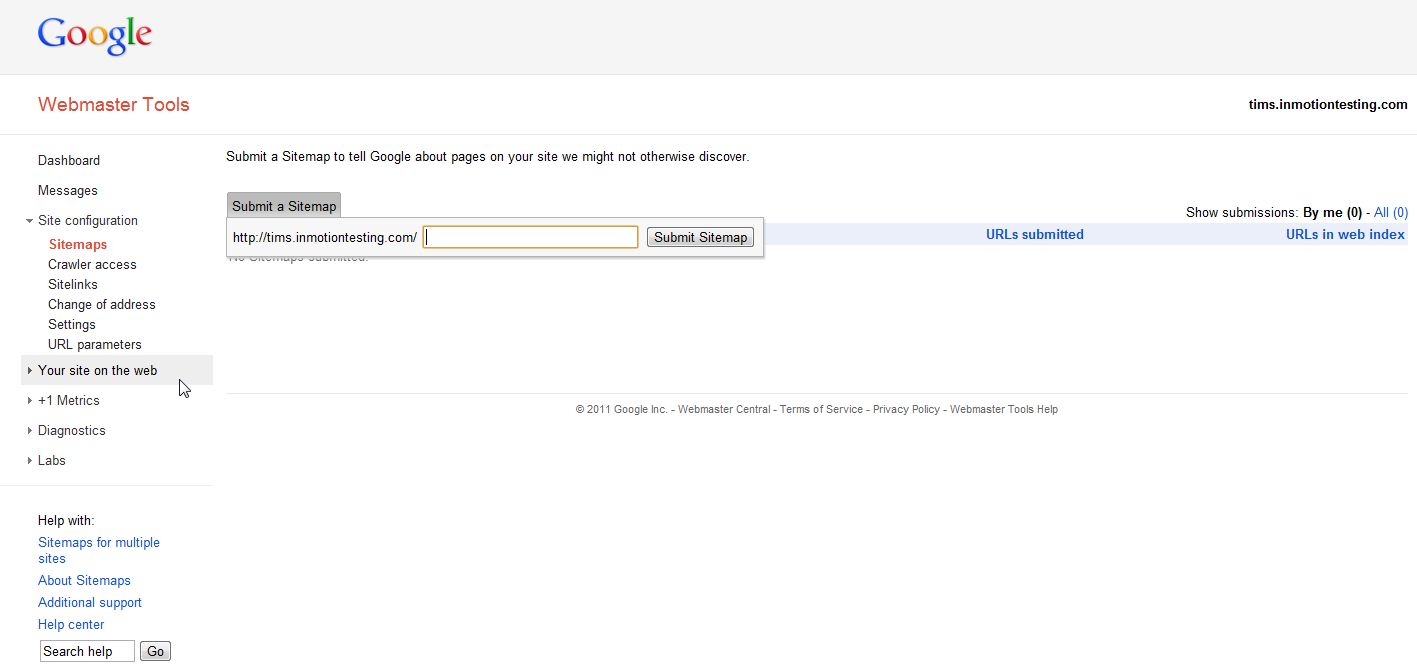Open Webmaster Tools Help footer link
The image size is (1417, 666).
click(1004, 409)
